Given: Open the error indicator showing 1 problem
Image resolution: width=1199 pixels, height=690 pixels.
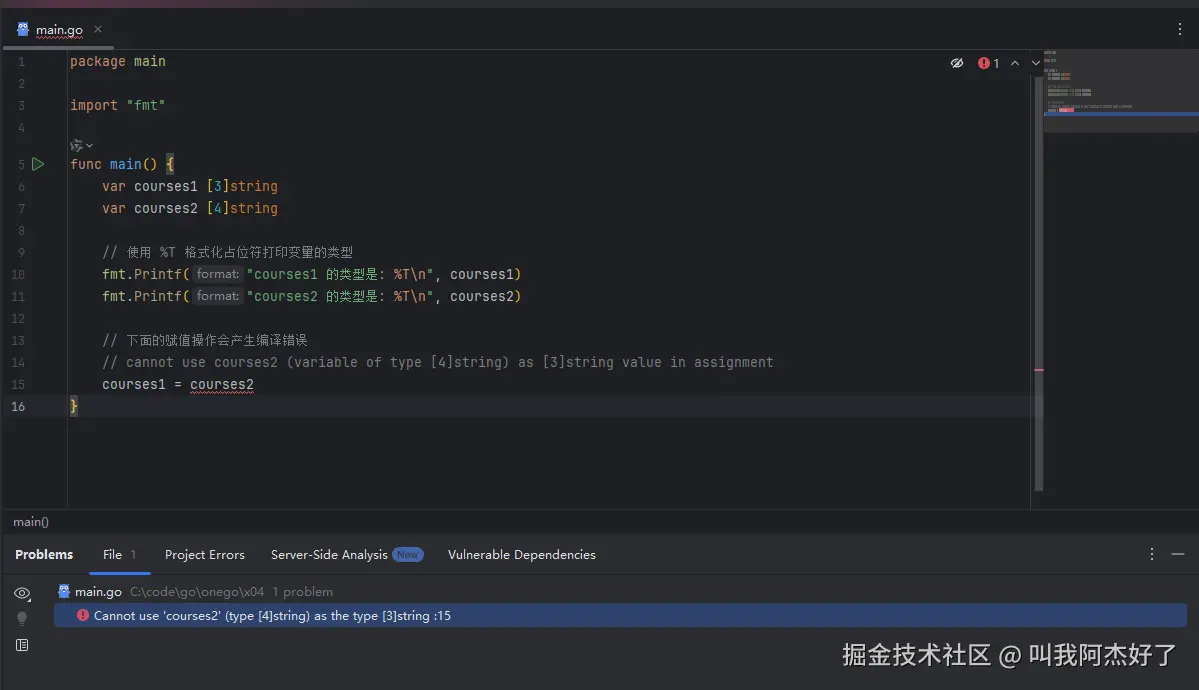Looking at the screenshot, I should coord(988,63).
